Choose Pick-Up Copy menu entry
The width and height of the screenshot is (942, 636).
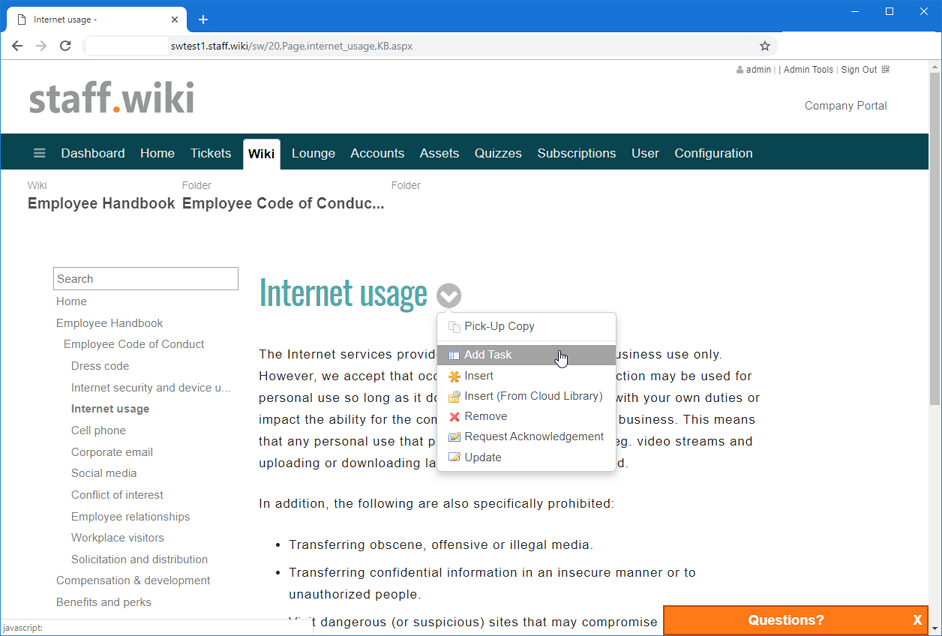[x=526, y=327]
